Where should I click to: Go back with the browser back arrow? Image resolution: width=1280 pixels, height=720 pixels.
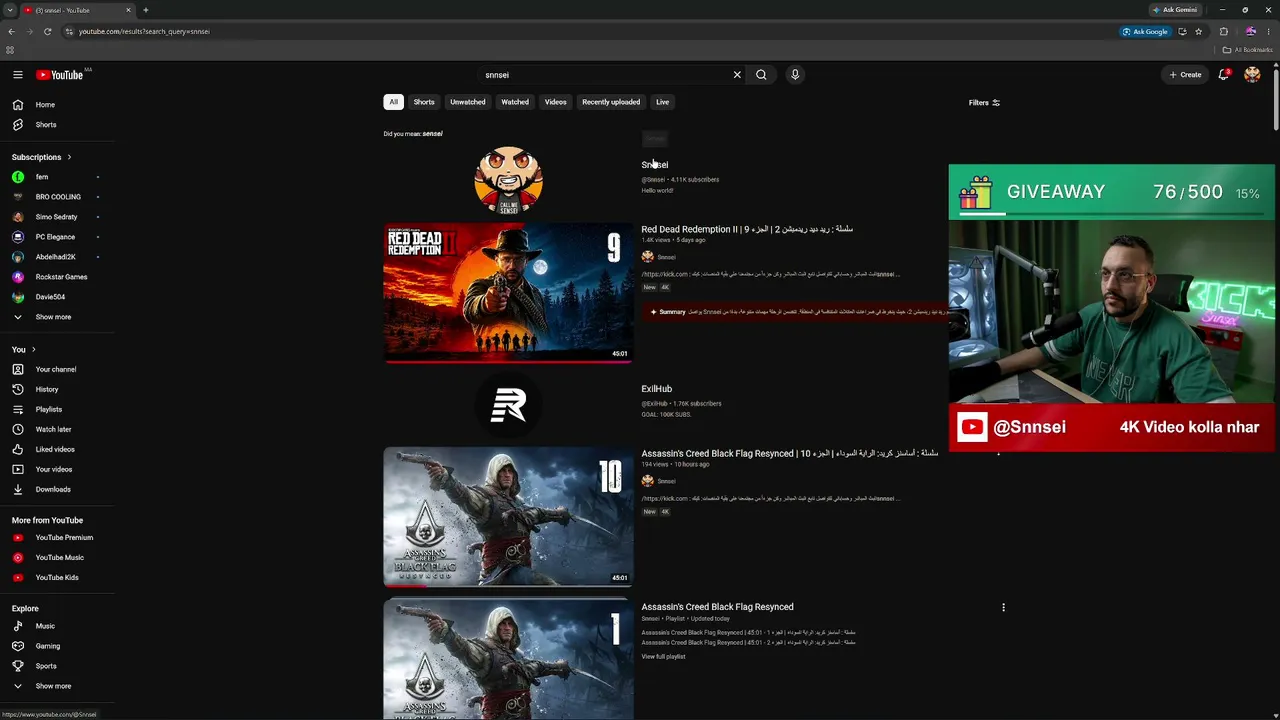pos(11,31)
